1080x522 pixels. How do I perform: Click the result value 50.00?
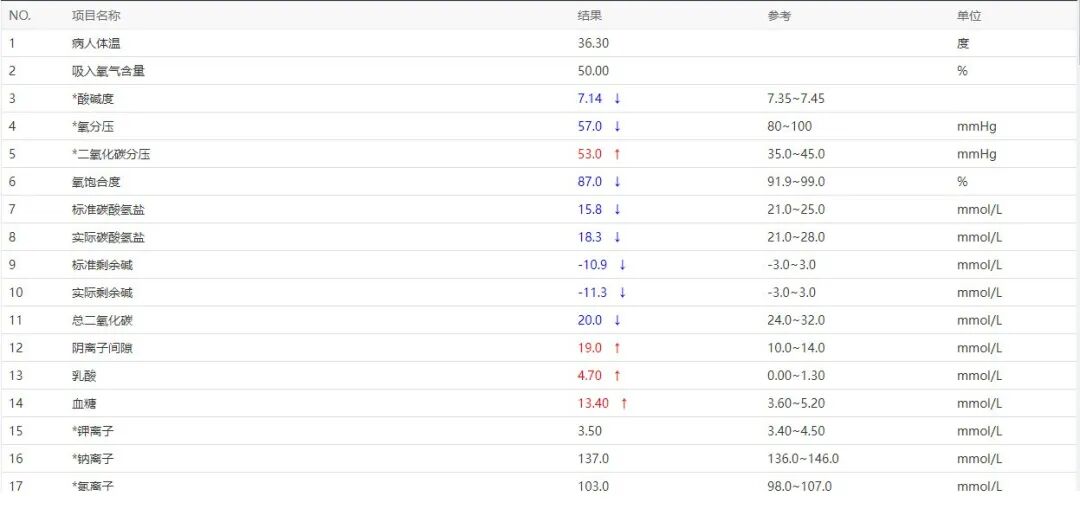pos(593,71)
